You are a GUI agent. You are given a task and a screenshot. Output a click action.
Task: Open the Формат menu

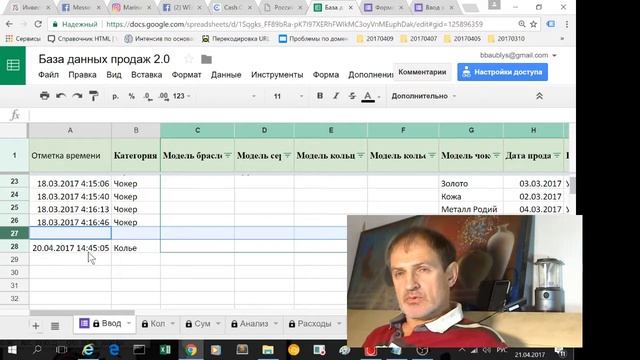click(187, 75)
